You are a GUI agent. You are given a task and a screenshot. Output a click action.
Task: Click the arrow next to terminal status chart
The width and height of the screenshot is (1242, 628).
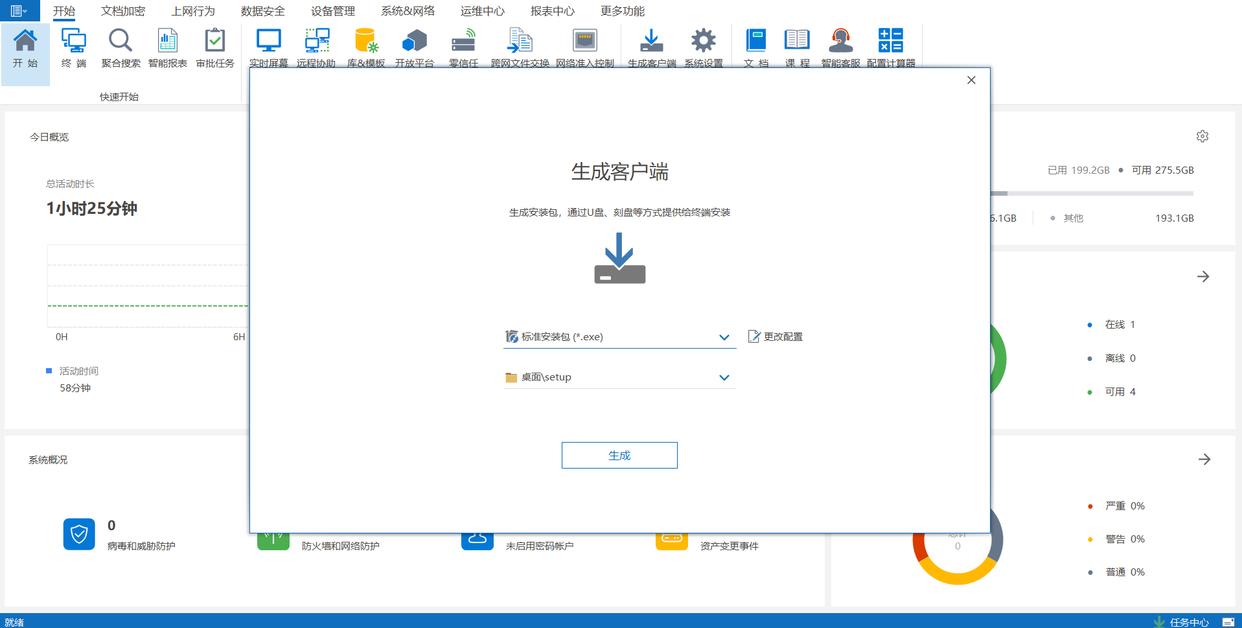[1203, 277]
